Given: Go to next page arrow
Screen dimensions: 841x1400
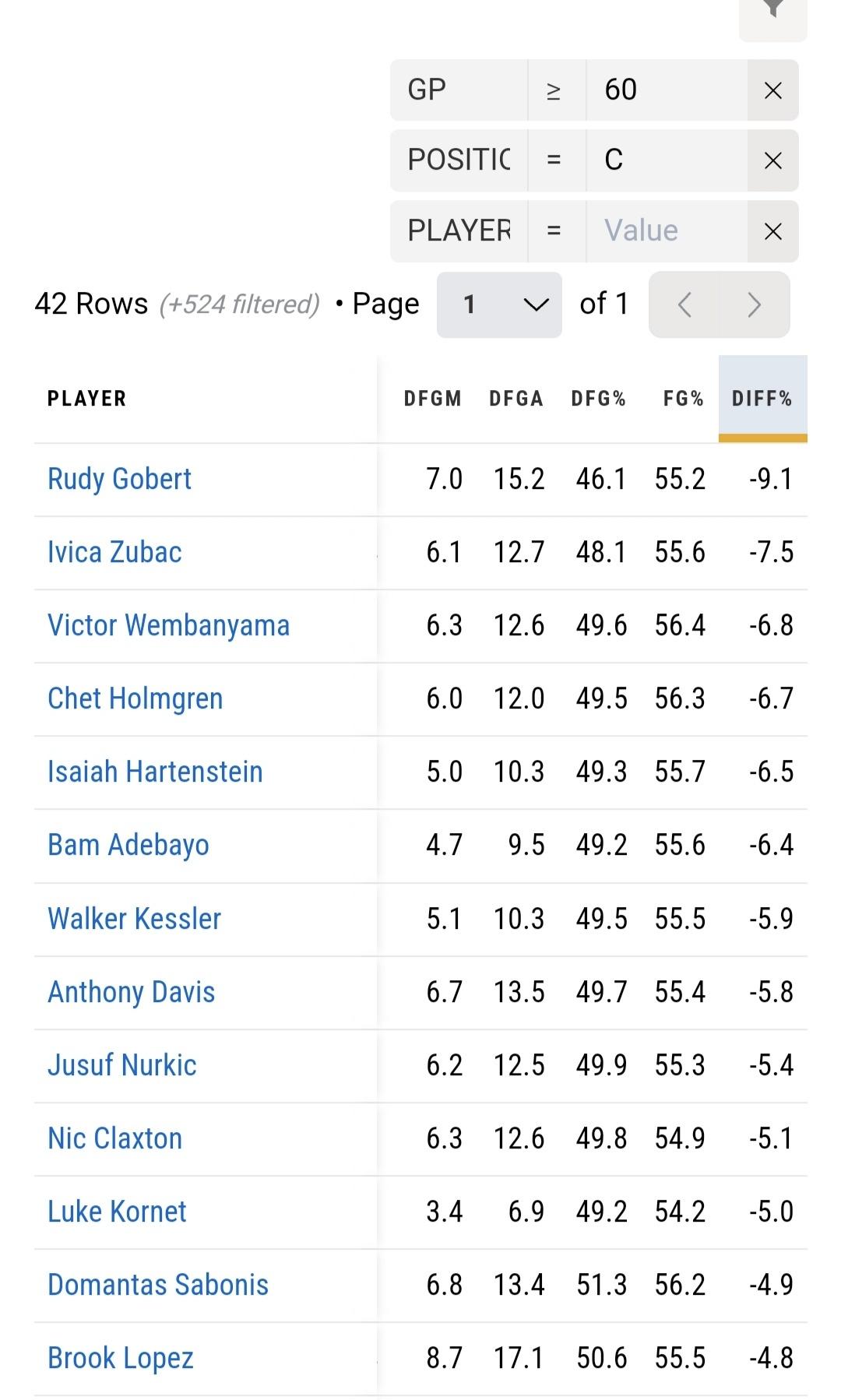Looking at the screenshot, I should (x=754, y=304).
